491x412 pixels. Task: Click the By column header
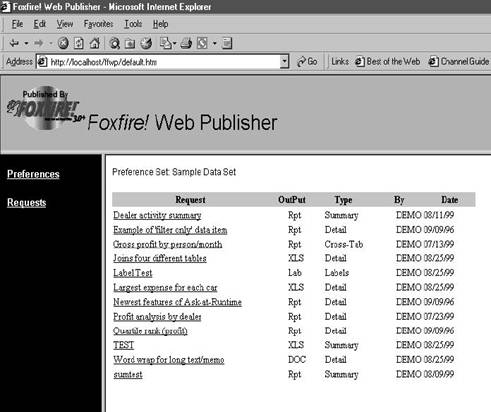[x=399, y=200]
